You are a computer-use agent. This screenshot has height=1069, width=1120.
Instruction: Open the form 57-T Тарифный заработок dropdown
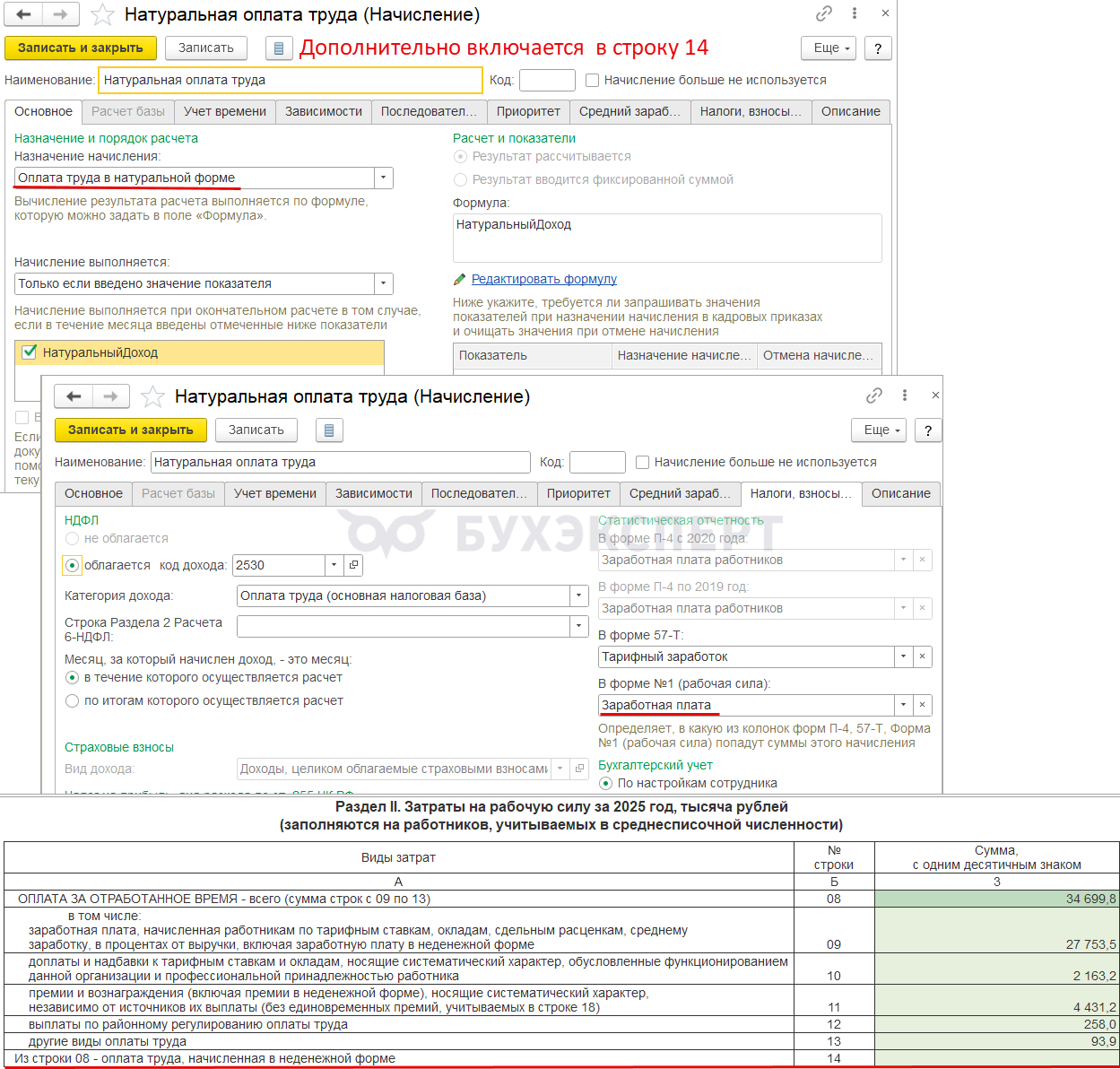[903, 656]
